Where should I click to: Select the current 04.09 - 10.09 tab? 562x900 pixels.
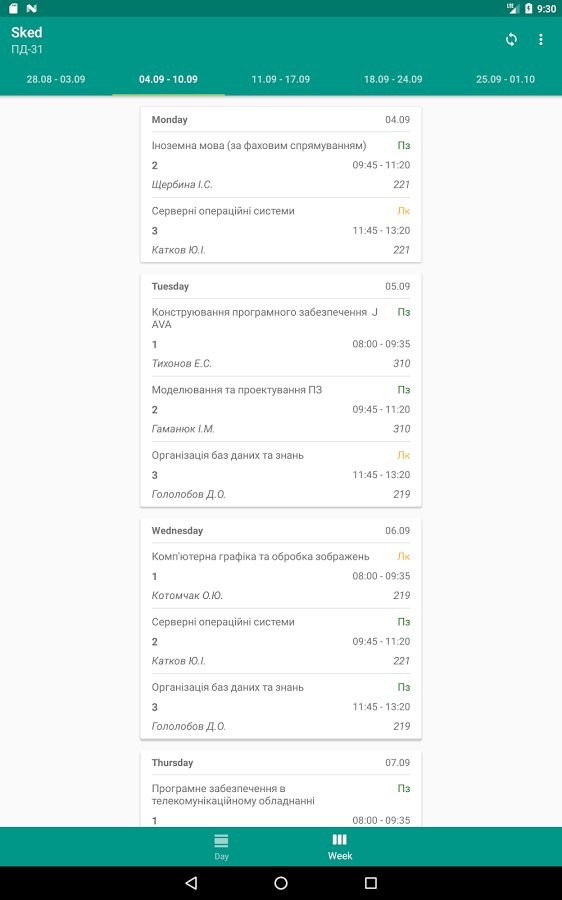pyautogui.click(x=168, y=79)
